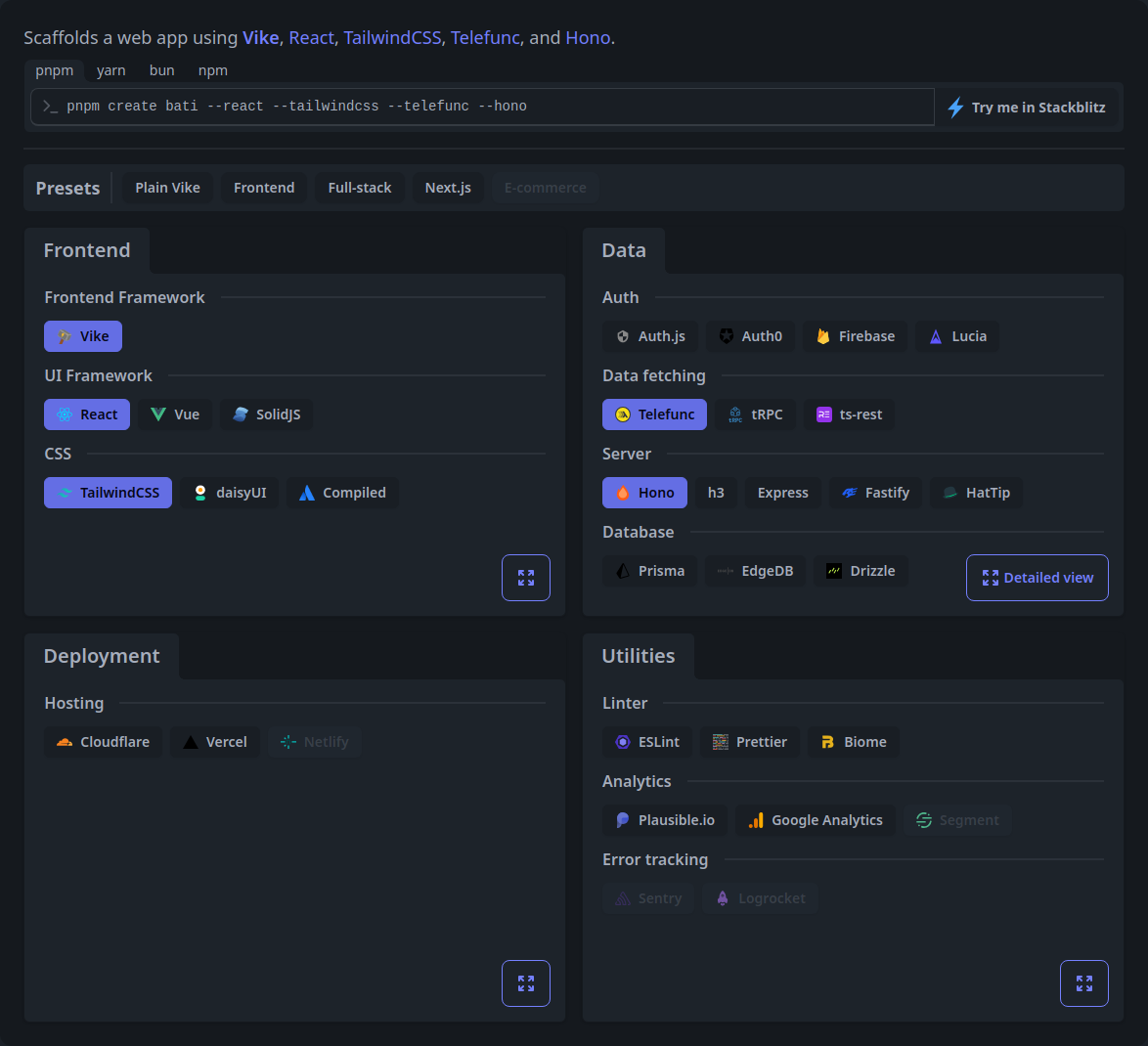
Task: Click the Sentry icon
Action: pos(622,898)
